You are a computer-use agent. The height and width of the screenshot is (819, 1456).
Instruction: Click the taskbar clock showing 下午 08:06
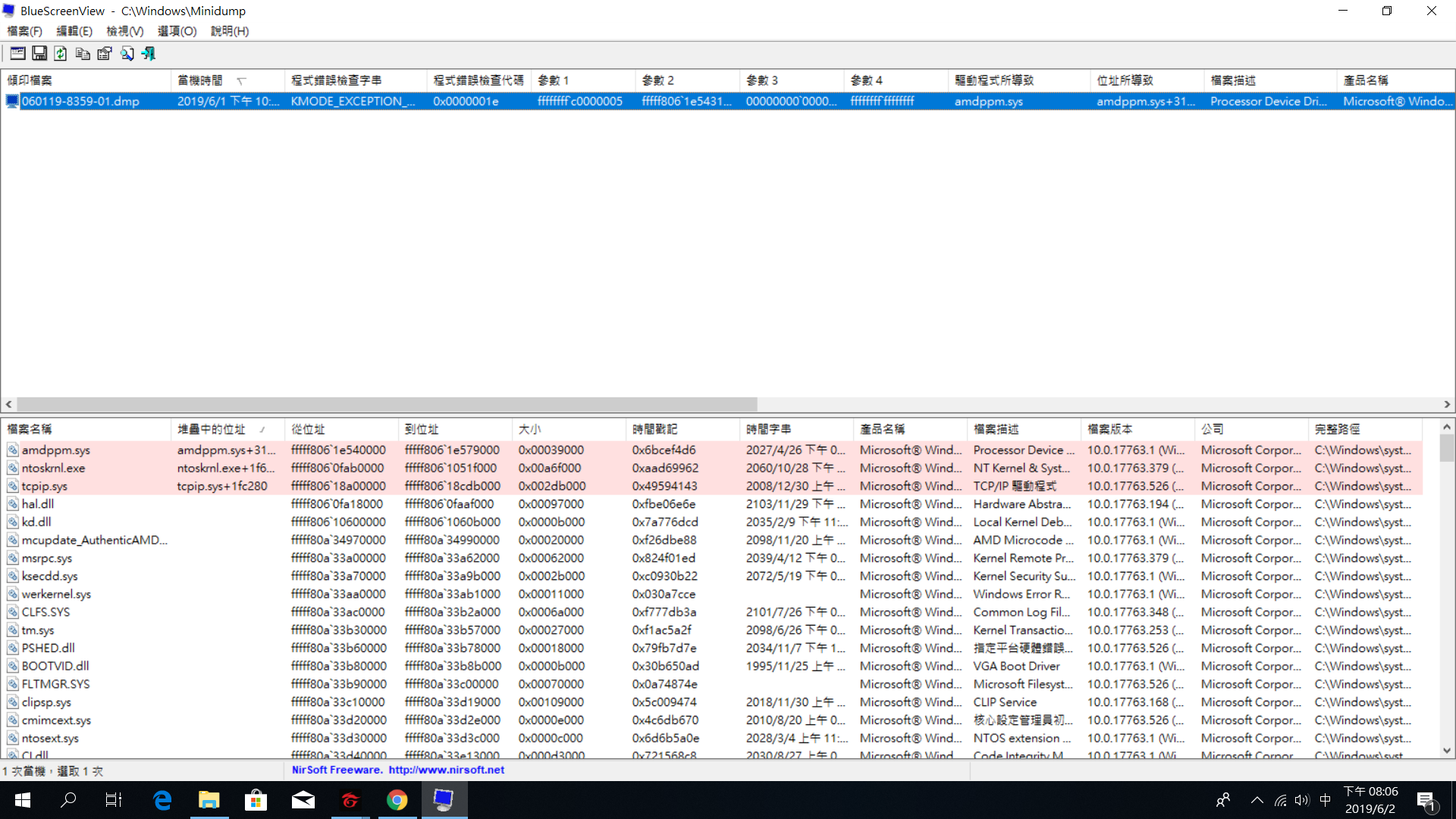pyautogui.click(x=1370, y=800)
